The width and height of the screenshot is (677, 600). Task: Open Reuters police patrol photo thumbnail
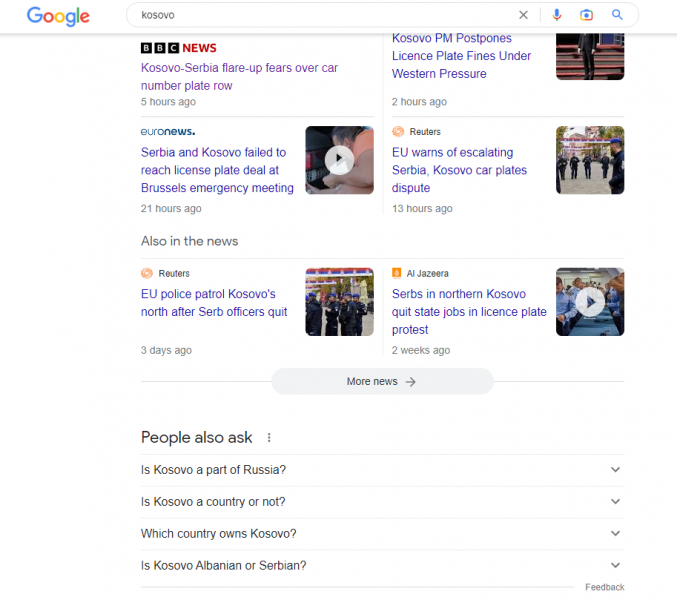point(339,302)
